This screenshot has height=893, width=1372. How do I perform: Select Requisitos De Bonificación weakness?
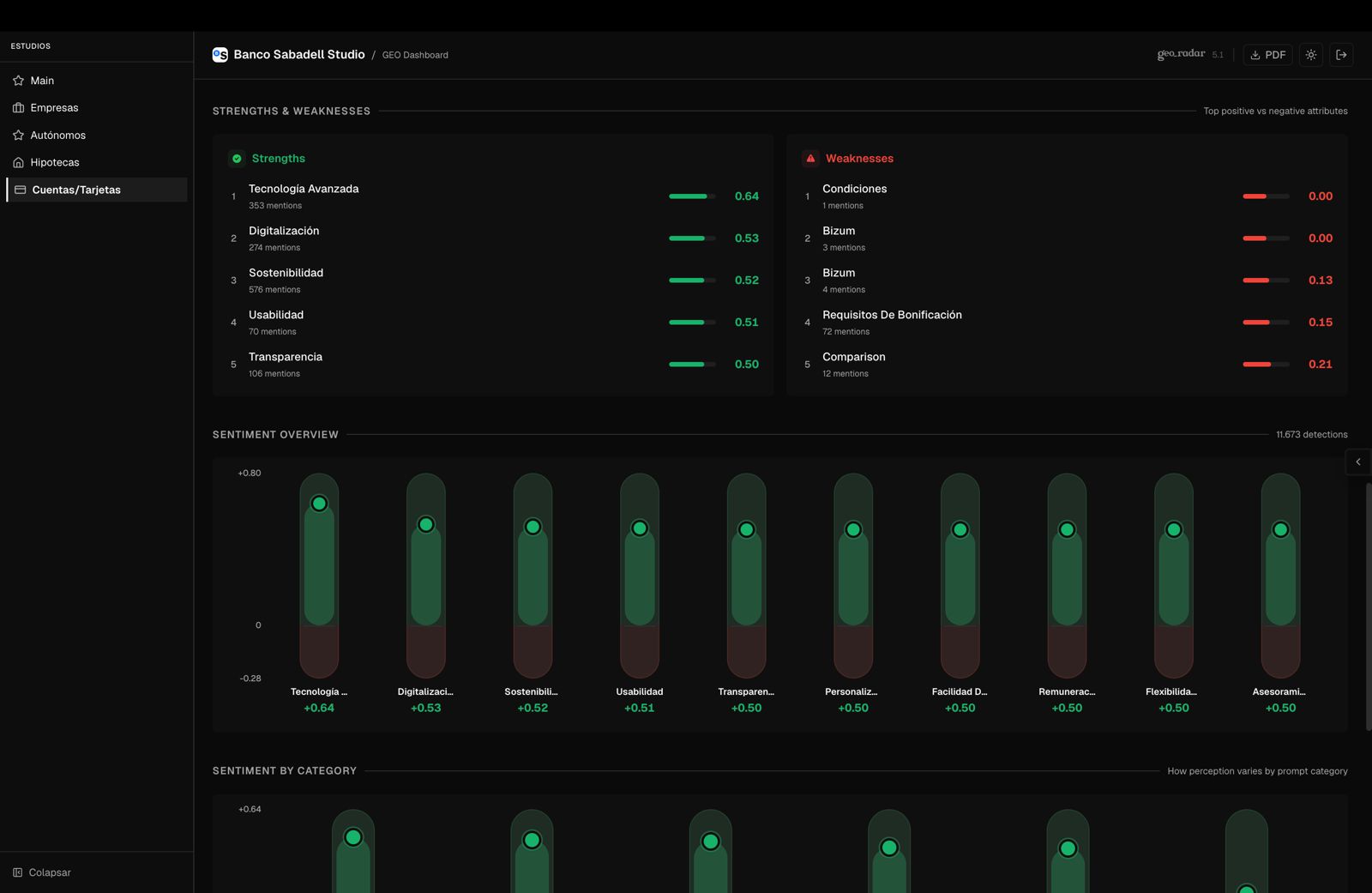click(x=892, y=322)
